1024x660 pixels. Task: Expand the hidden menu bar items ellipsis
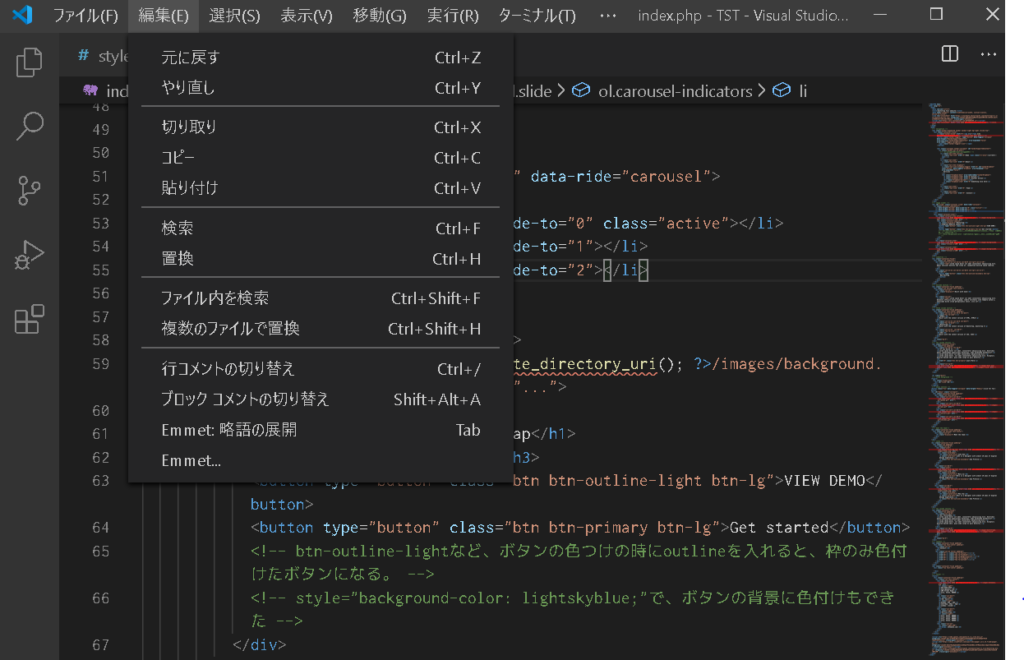click(608, 16)
